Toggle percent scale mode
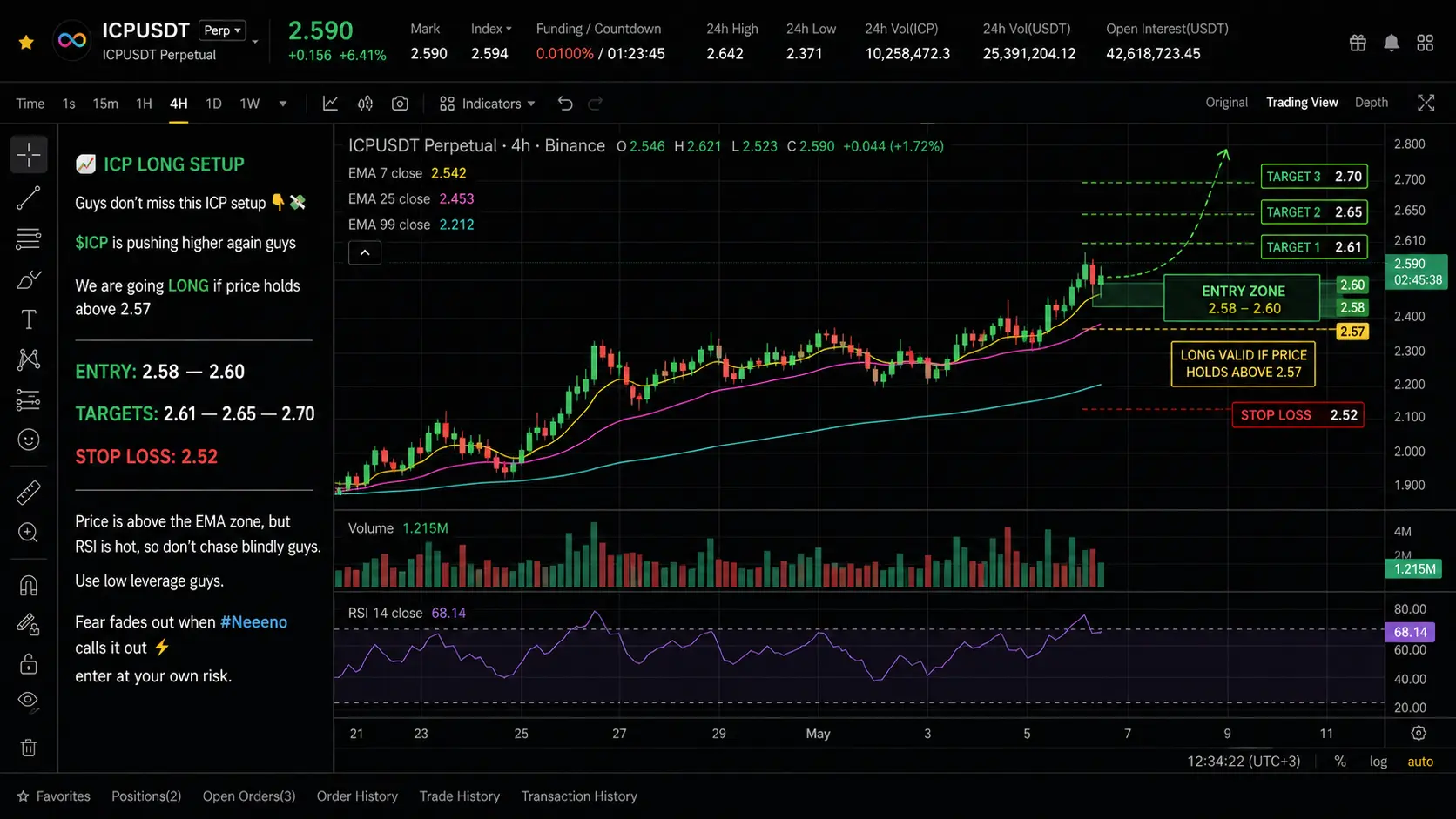 pyautogui.click(x=1340, y=762)
